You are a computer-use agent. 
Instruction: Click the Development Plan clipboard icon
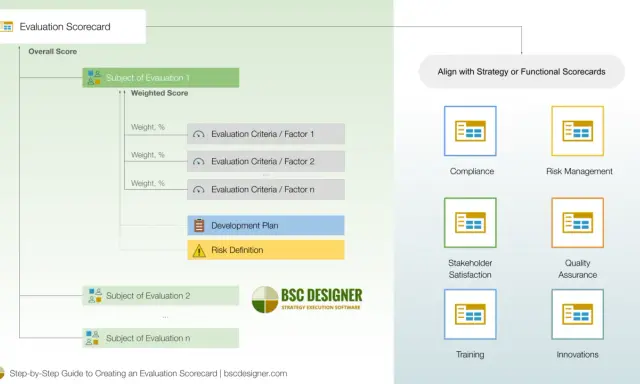199,225
